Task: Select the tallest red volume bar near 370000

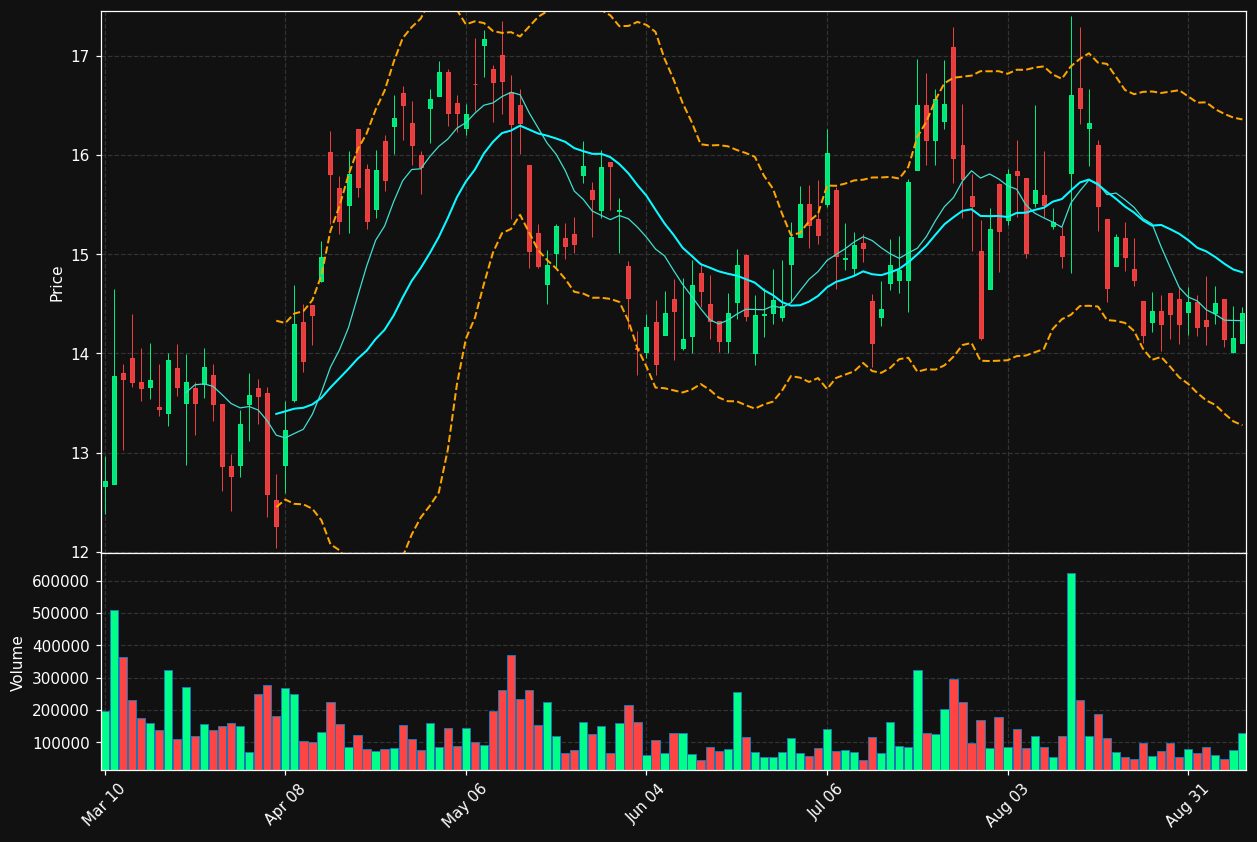Action: click(511, 712)
